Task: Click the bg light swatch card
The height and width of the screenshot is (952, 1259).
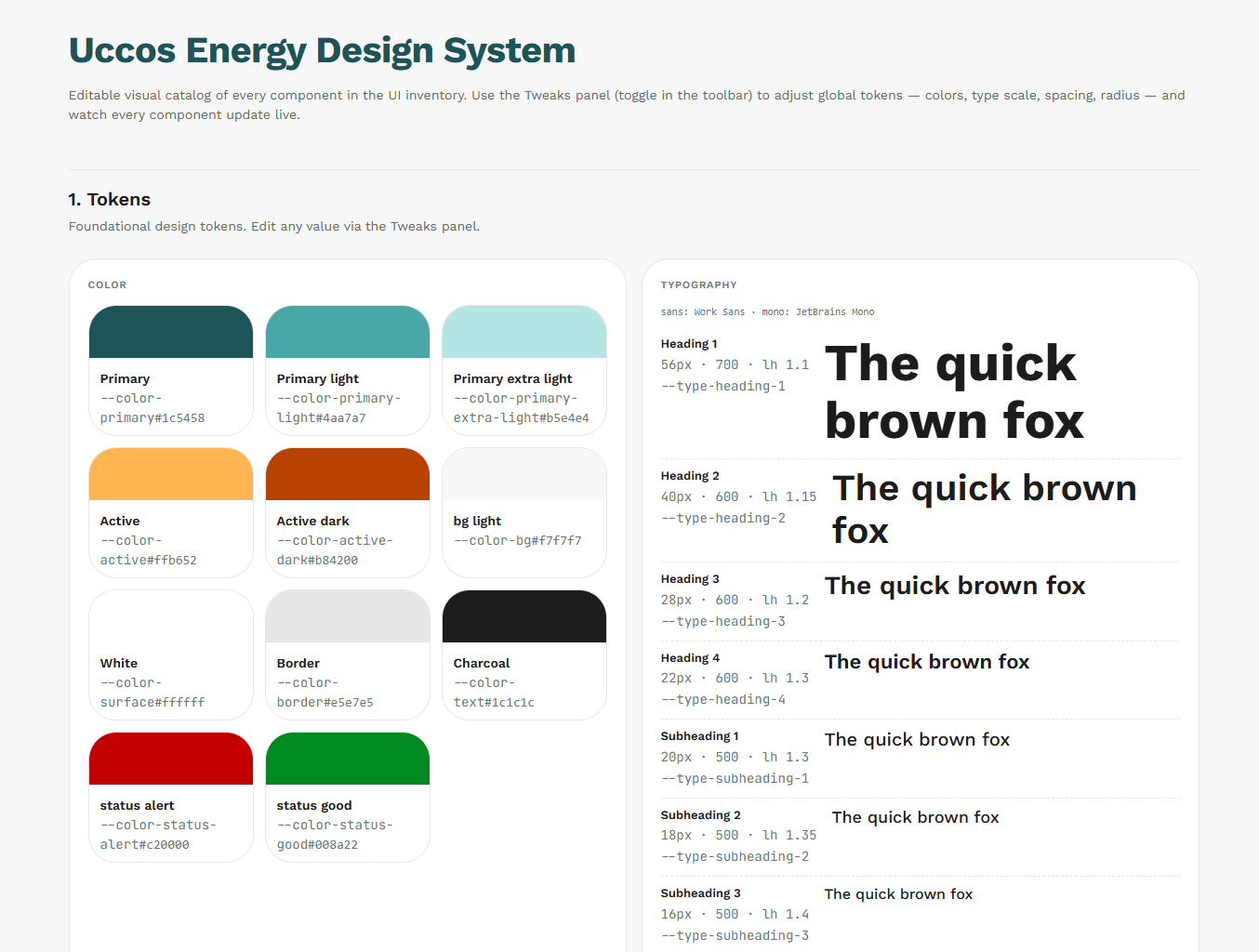Action: click(524, 512)
